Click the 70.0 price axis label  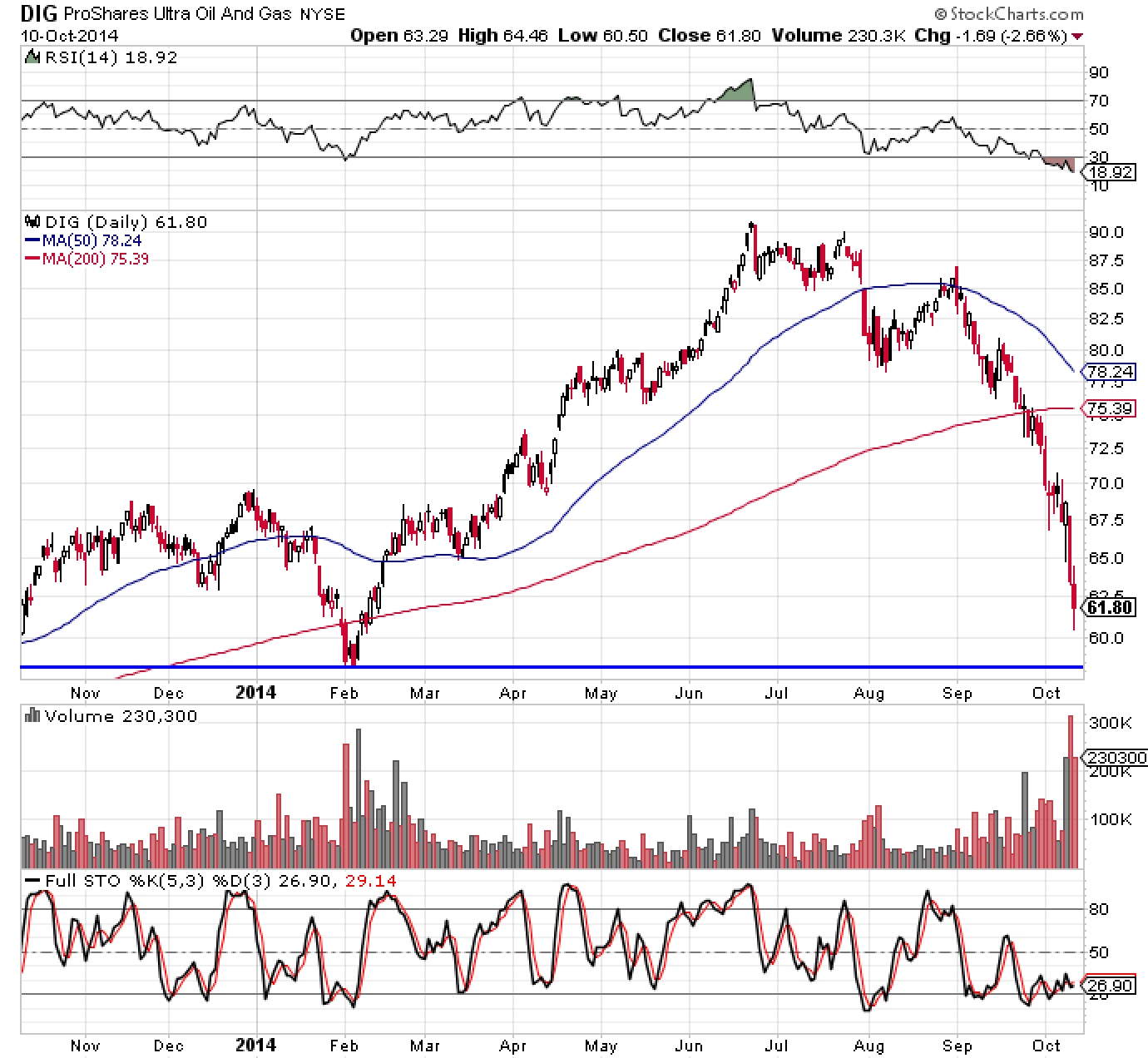click(x=1106, y=483)
